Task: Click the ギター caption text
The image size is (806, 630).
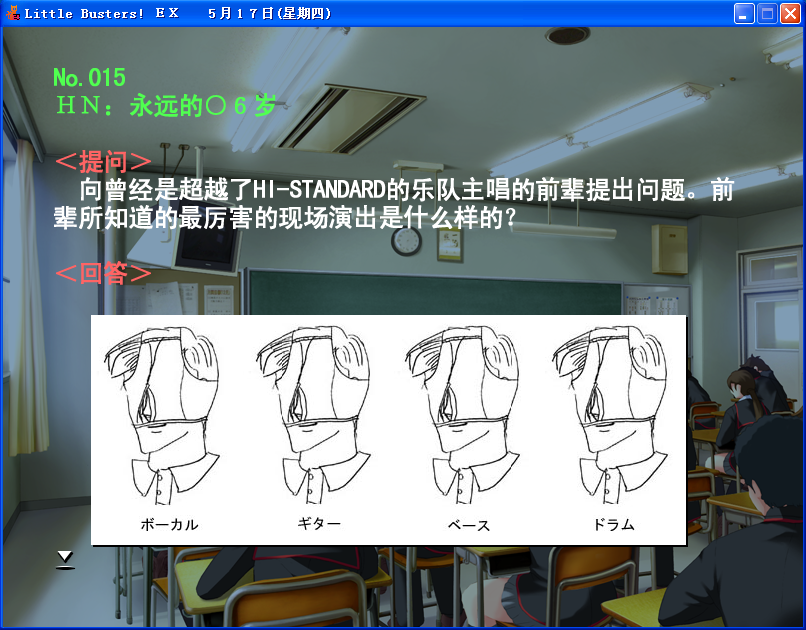Action: pyautogui.click(x=319, y=524)
